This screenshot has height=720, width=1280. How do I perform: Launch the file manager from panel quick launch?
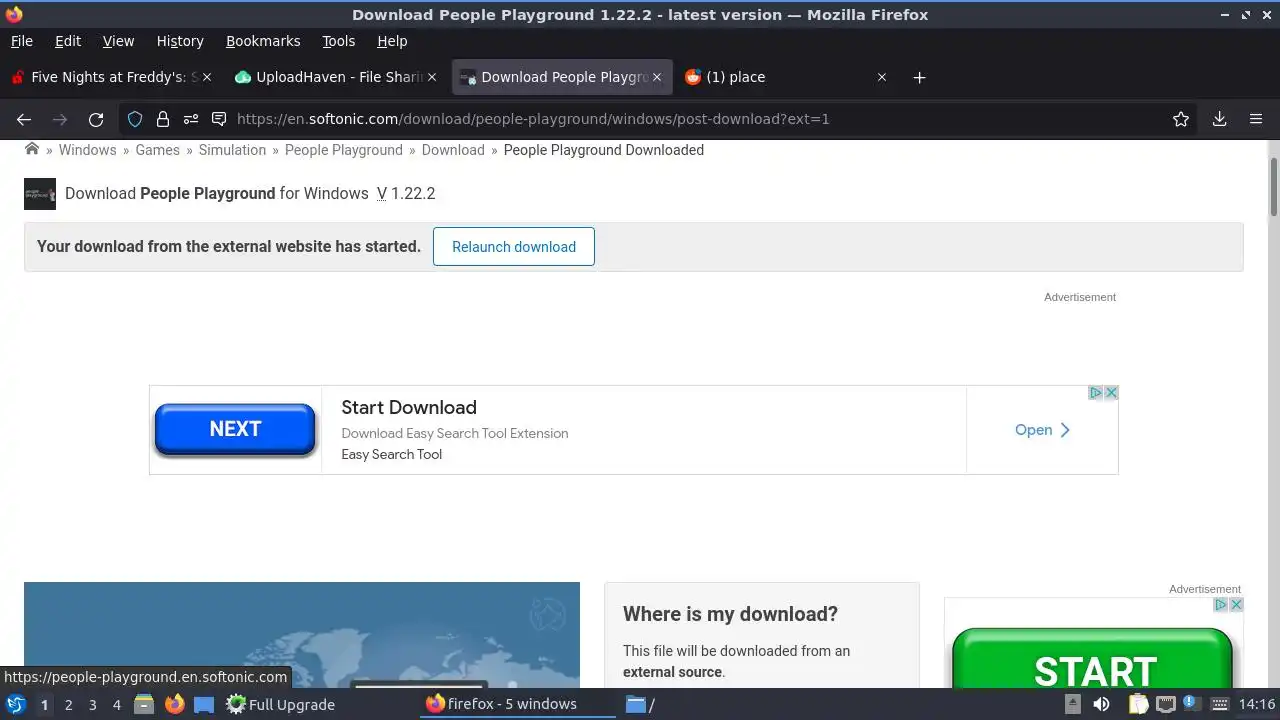point(144,704)
